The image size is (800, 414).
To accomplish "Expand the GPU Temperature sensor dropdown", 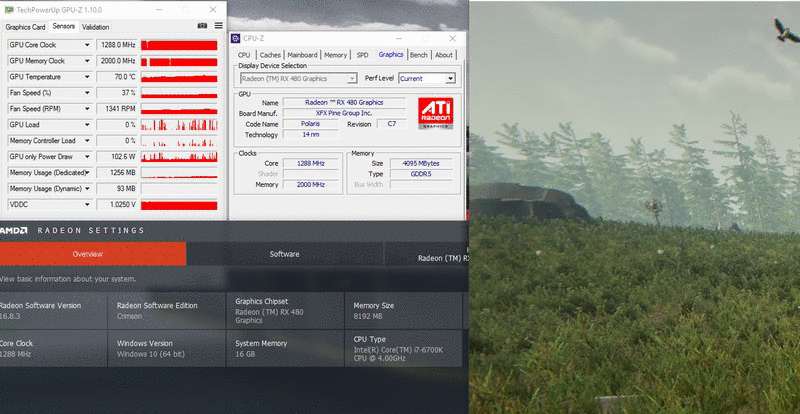I will click(x=87, y=77).
